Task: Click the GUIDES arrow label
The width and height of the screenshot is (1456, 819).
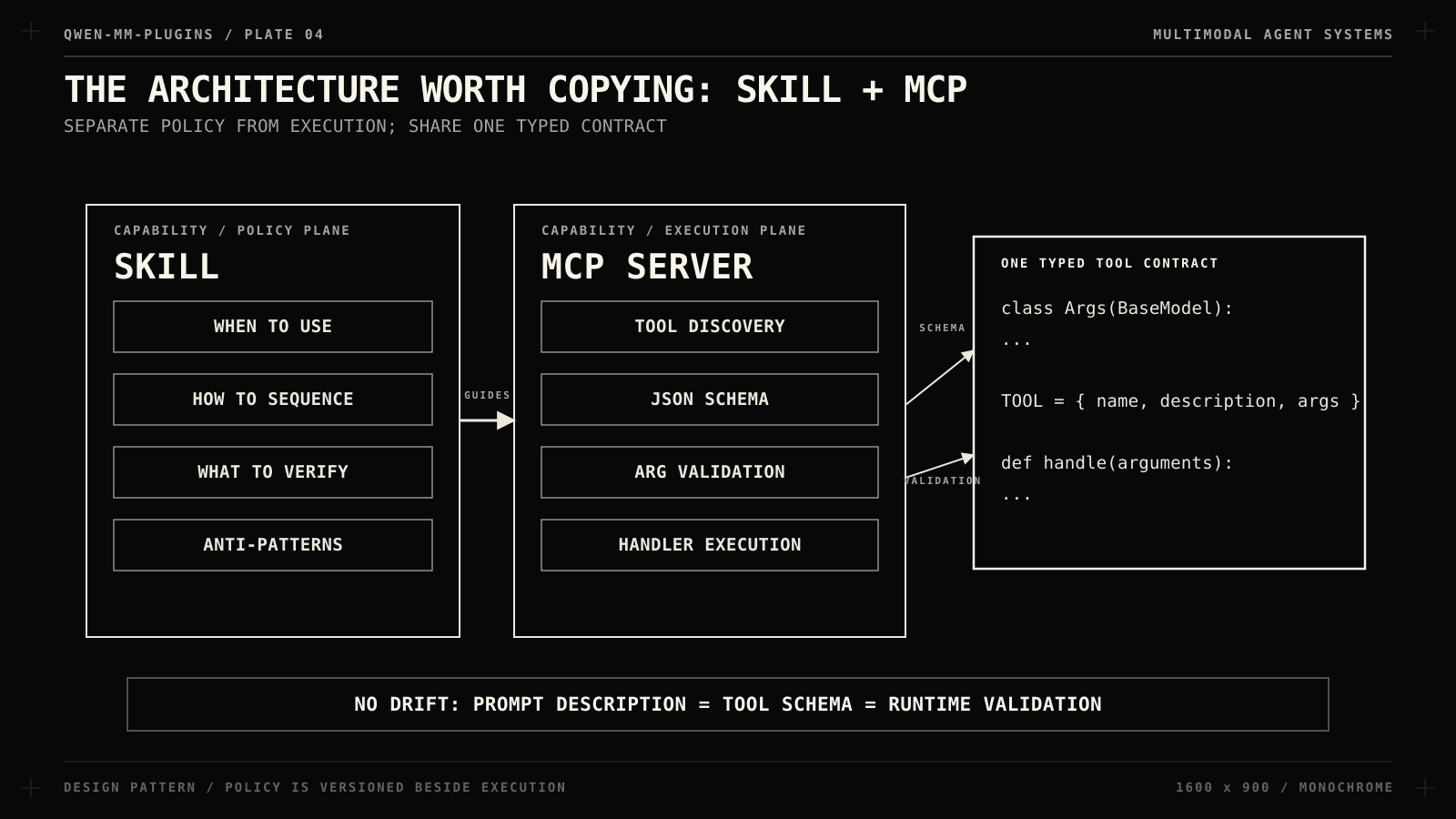Action: pyautogui.click(x=487, y=395)
